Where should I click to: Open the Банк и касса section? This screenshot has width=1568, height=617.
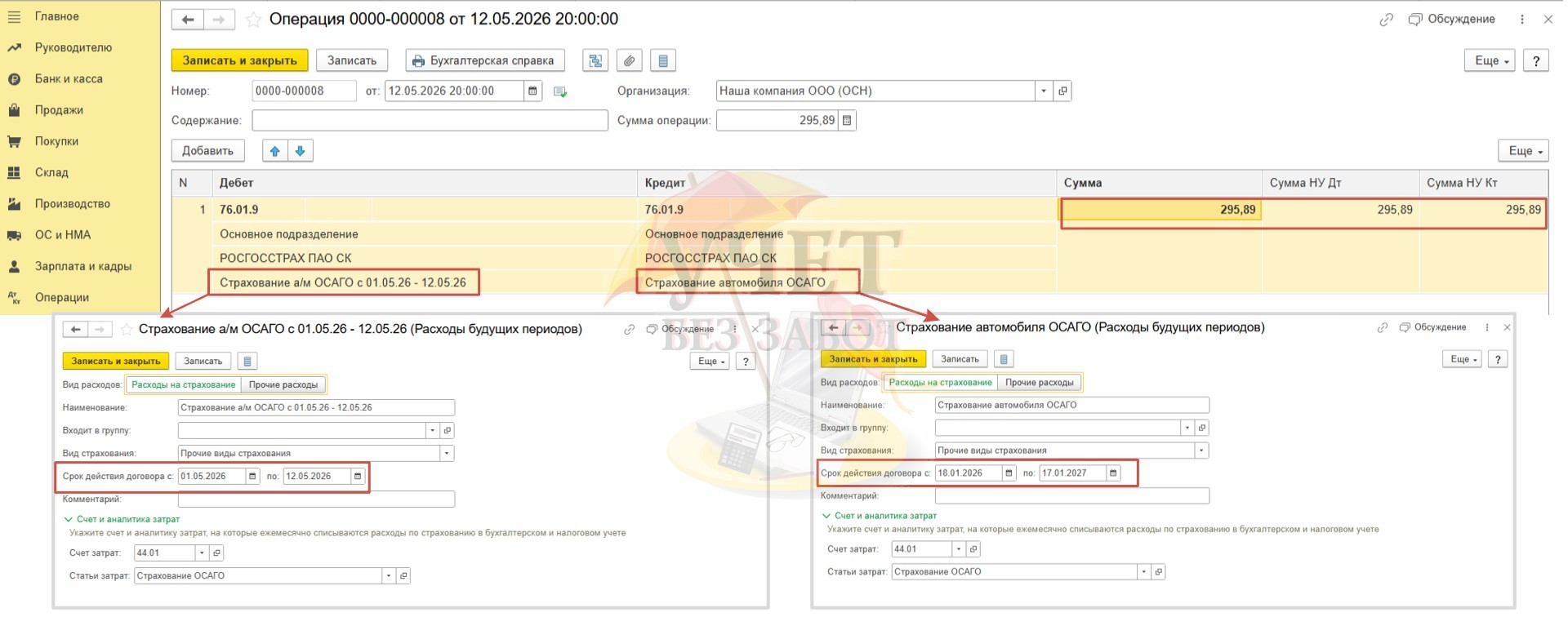point(69,79)
